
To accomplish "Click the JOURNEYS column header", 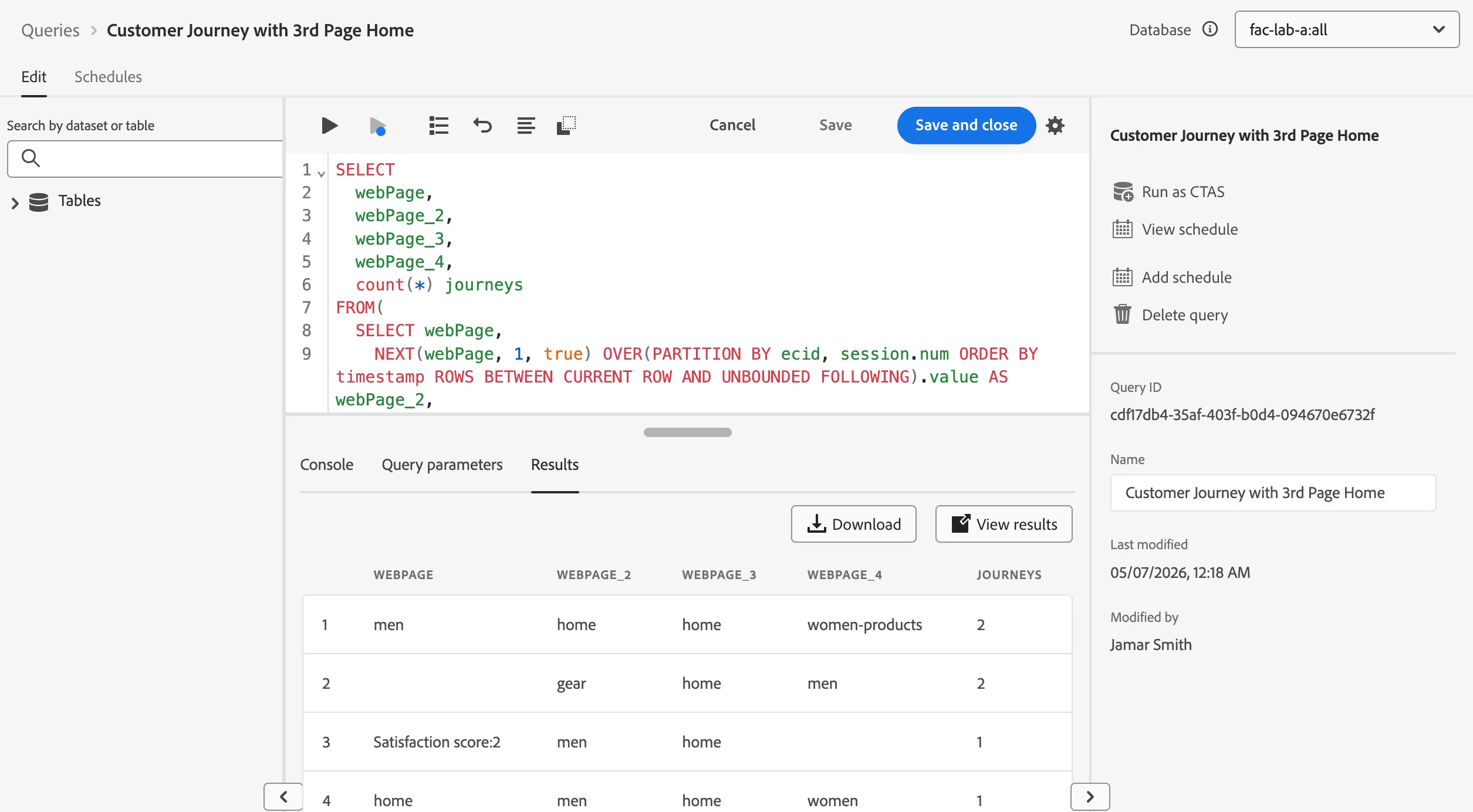I will 1009,575.
